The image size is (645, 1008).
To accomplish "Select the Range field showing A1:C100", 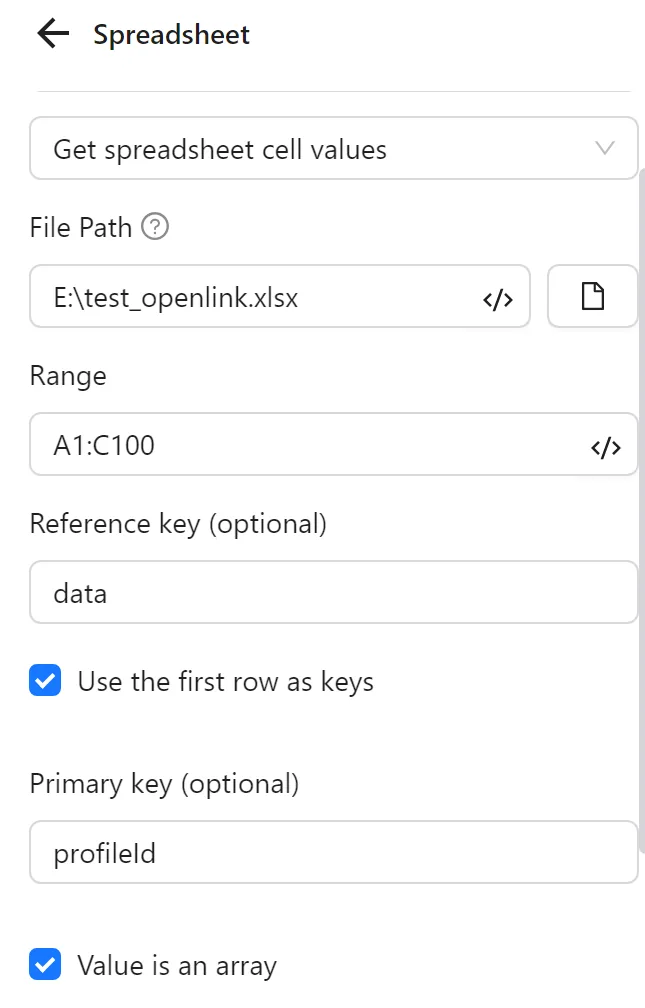I will 300,445.
